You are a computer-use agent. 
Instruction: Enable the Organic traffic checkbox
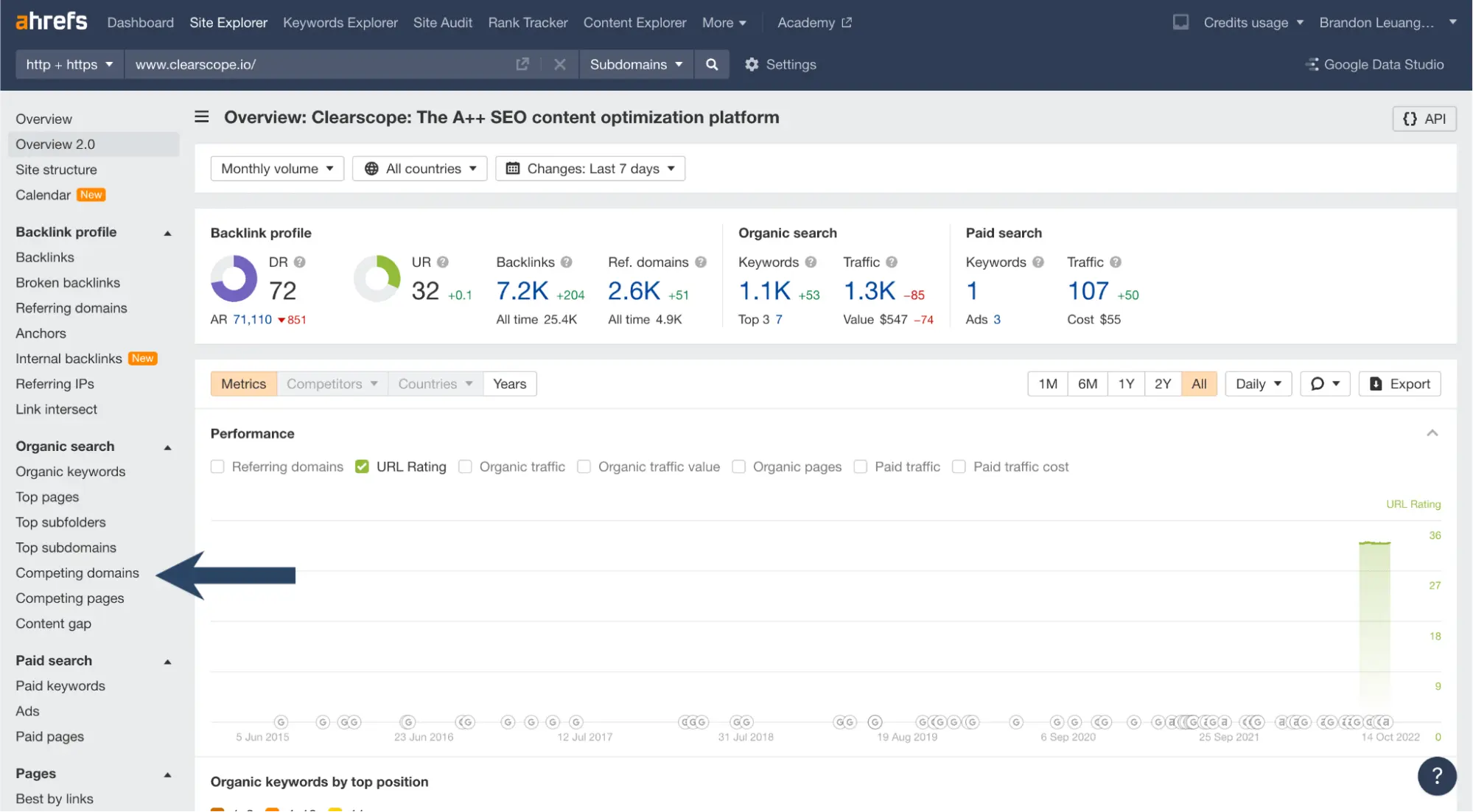point(465,466)
